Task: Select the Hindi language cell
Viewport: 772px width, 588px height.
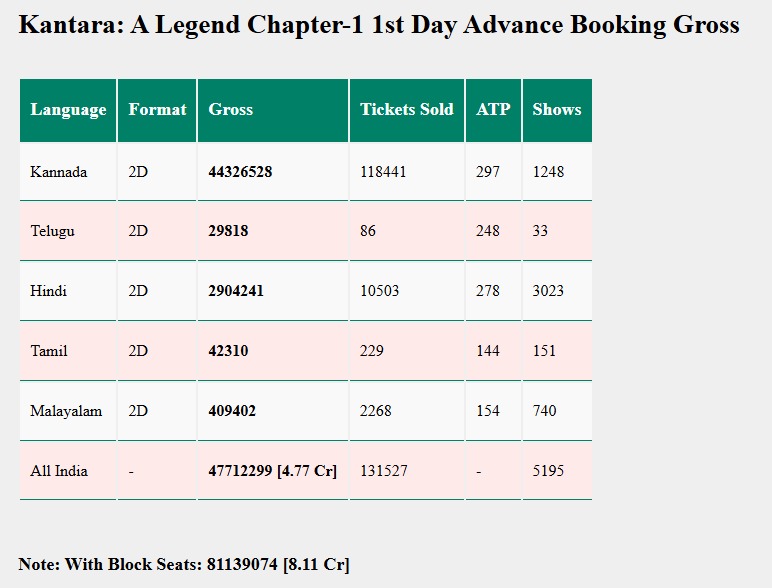Action: coord(49,291)
